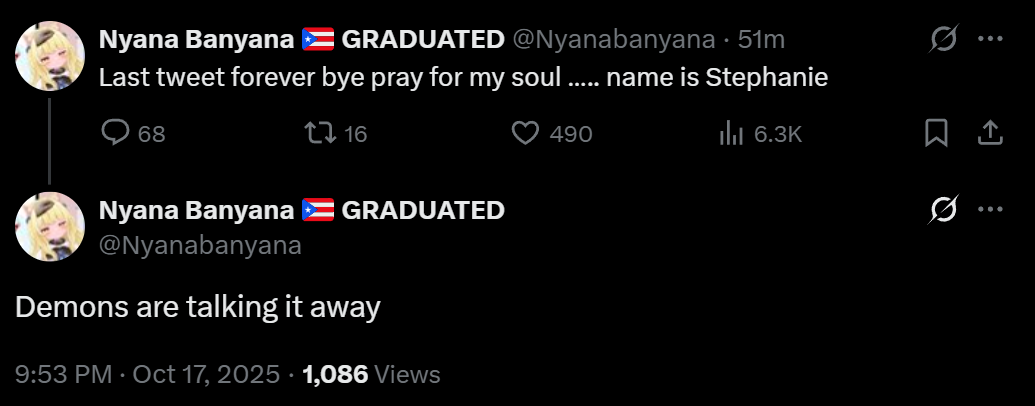1035x406 pixels.
Task: Open more options menu on second tweet
Action: pos(989,210)
